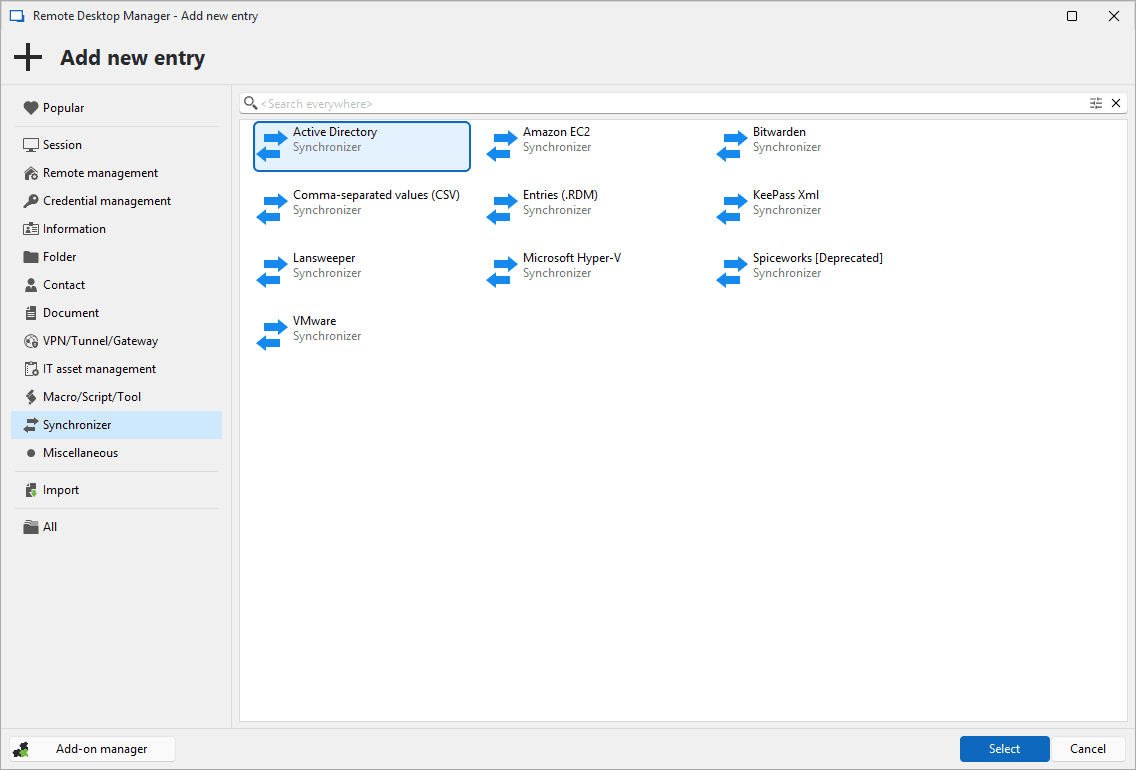Pick the VMware synchronizer icon
This screenshot has height=770, width=1136.
272,335
